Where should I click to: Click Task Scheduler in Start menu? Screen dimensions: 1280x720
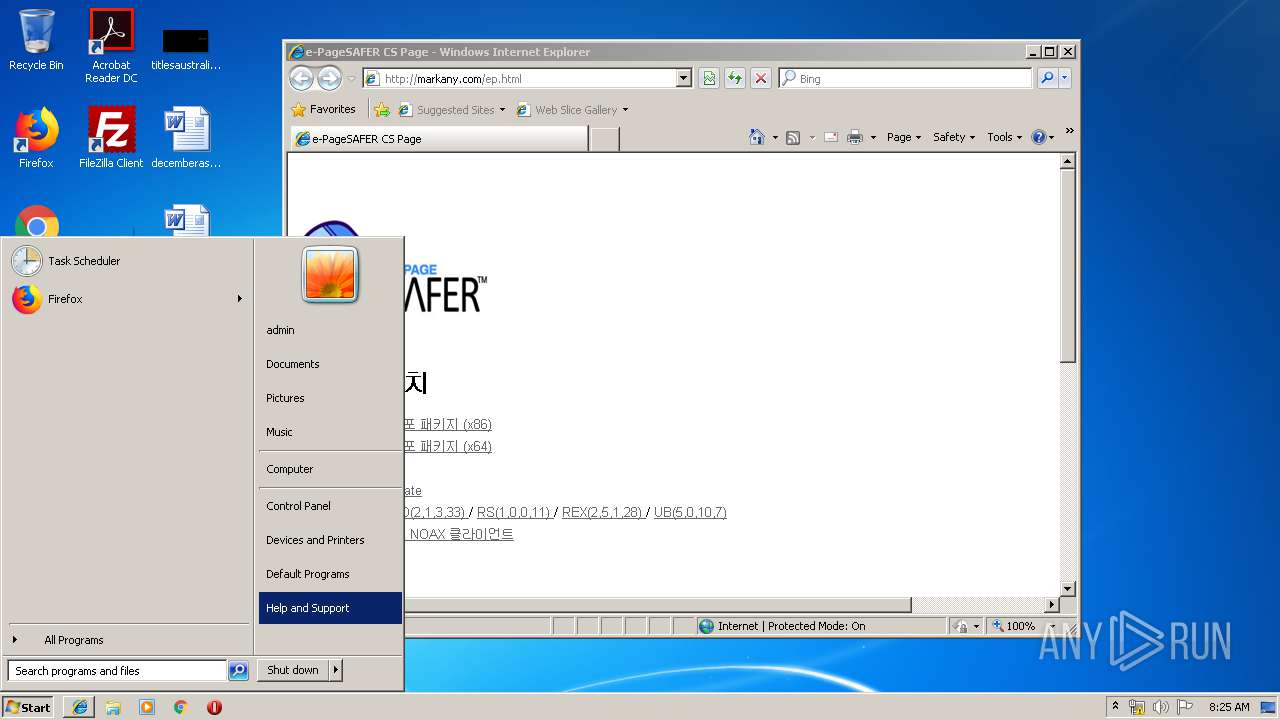pyautogui.click(x=127, y=261)
